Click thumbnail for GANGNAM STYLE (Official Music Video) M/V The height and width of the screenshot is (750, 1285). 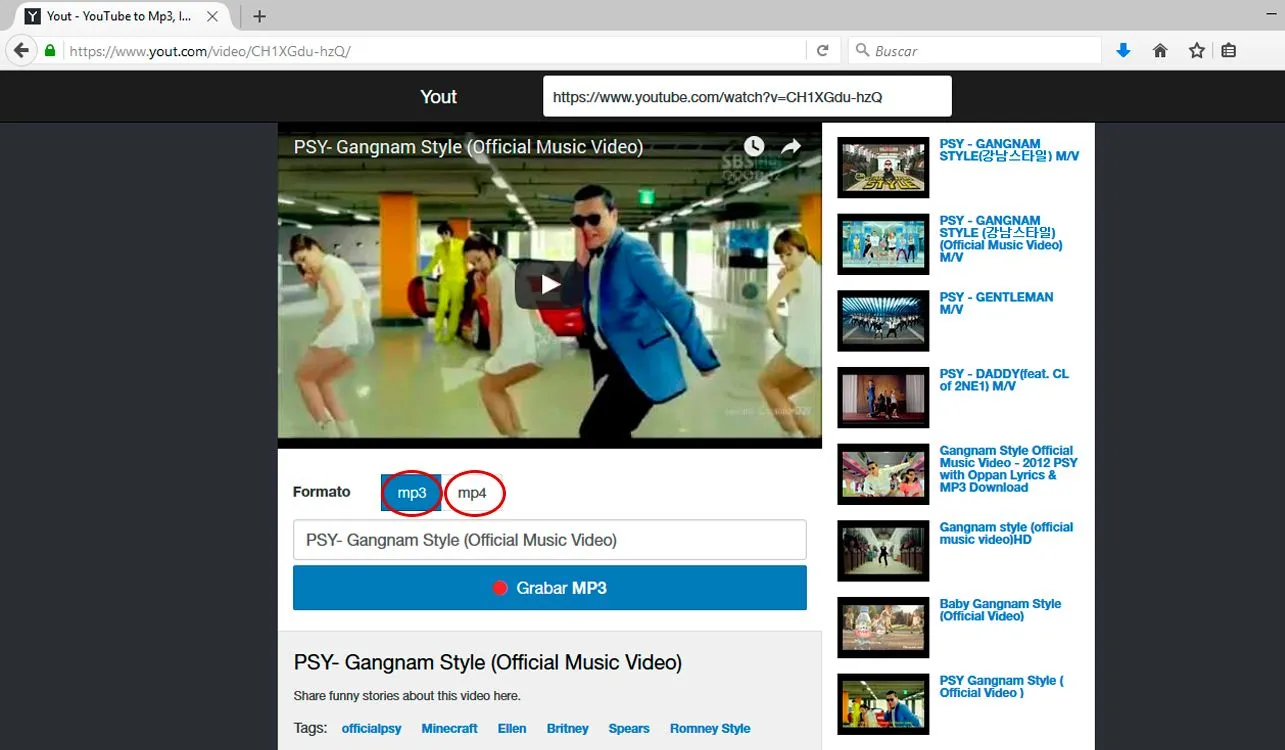tap(883, 244)
